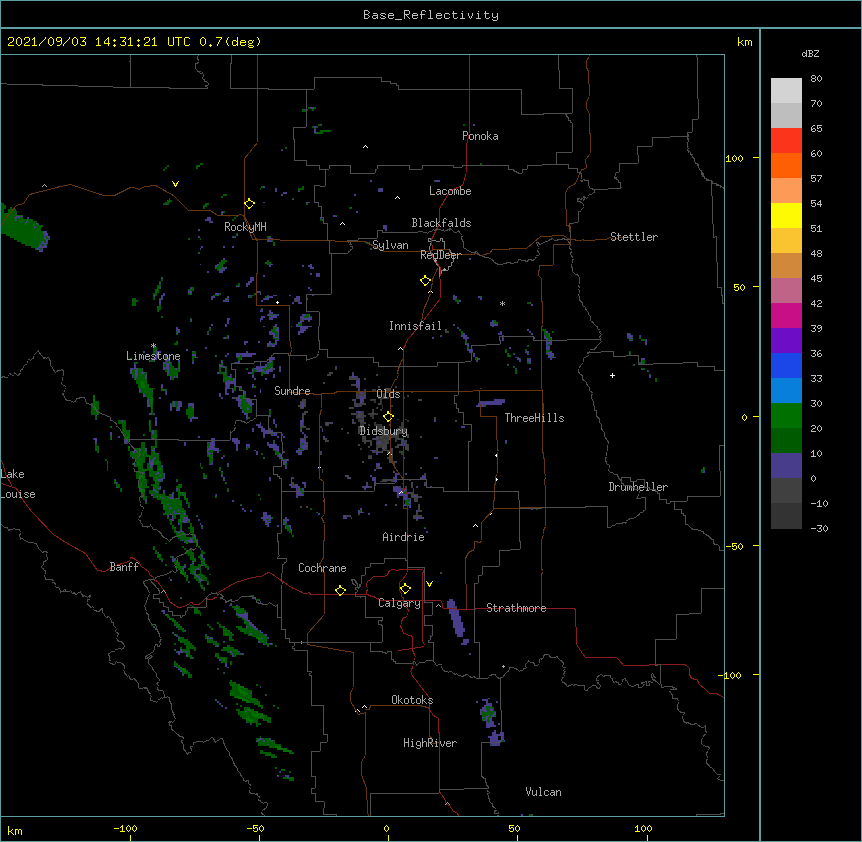Select the white 80 dBZ color swatch
The width and height of the screenshot is (862, 842).
click(x=786, y=90)
